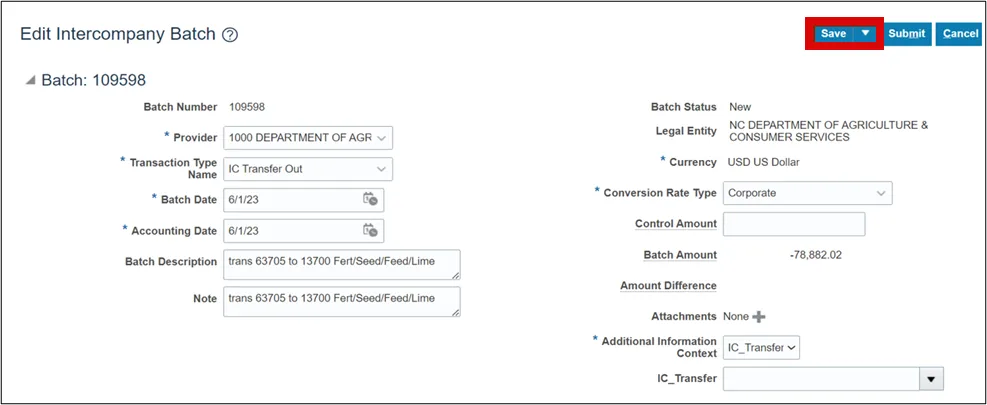Open the IC_Transfer combo box arrow
Image resolution: width=987 pixels, height=405 pixels.
[x=932, y=379]
